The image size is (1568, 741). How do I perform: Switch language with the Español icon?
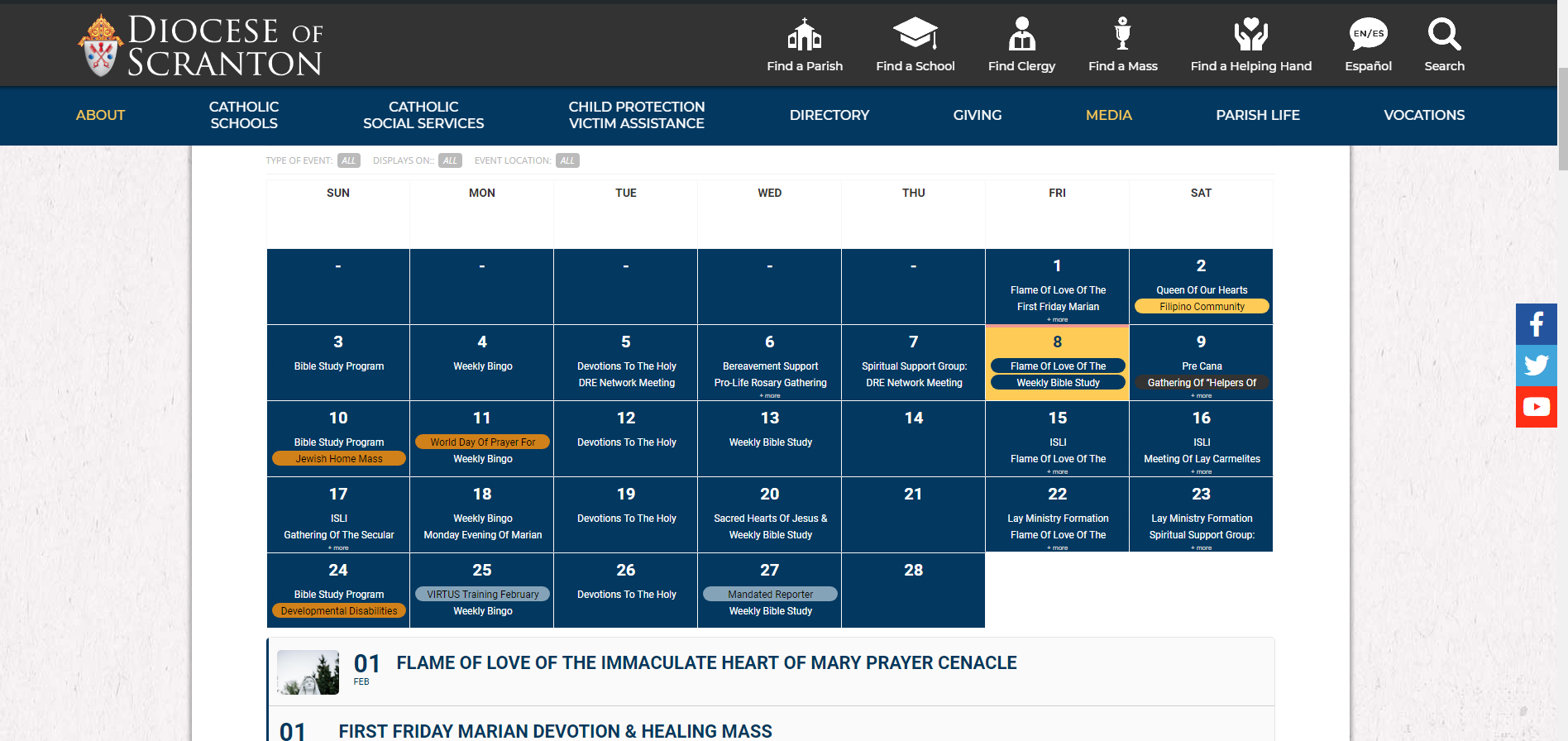tap(1368, 35)
